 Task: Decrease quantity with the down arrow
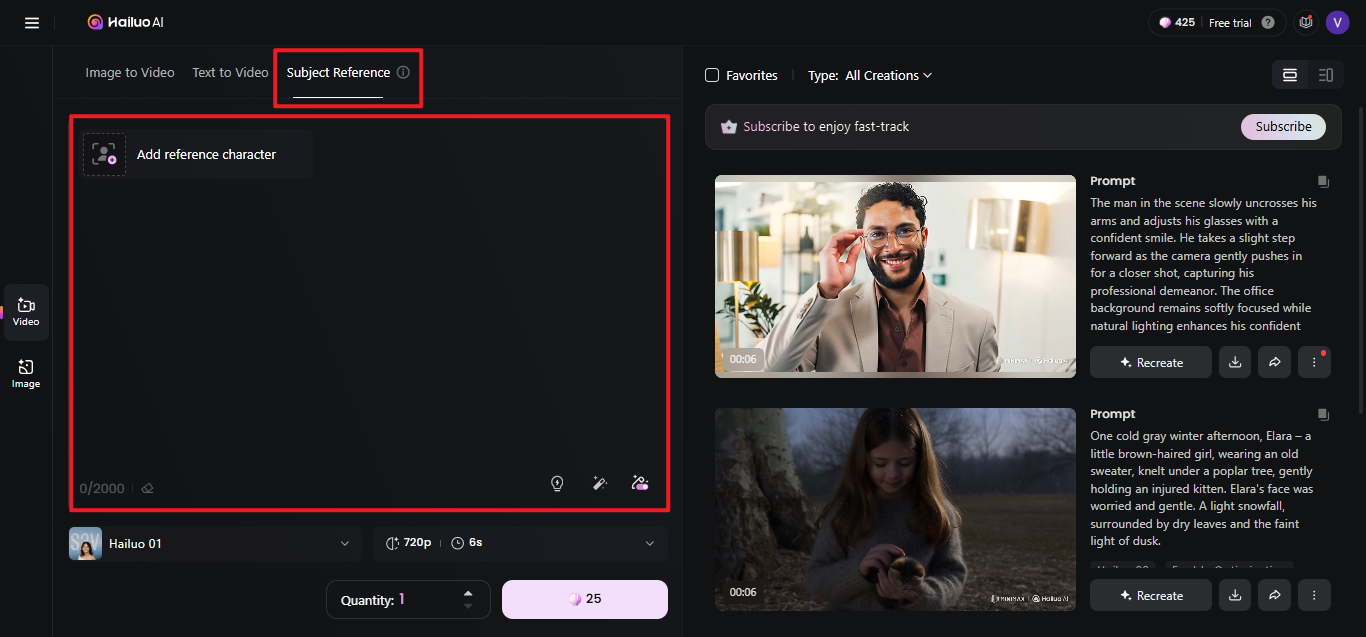468,606
